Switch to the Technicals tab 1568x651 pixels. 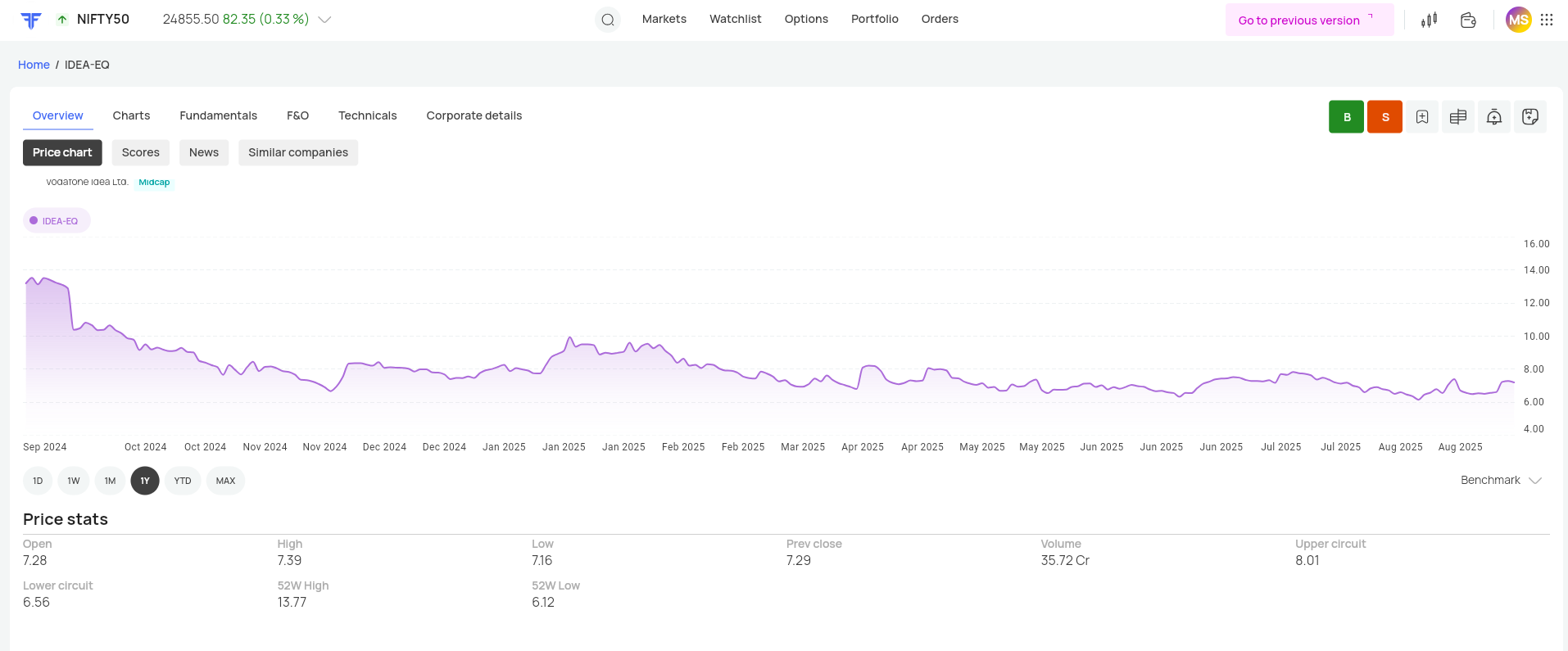pos(367,115)
